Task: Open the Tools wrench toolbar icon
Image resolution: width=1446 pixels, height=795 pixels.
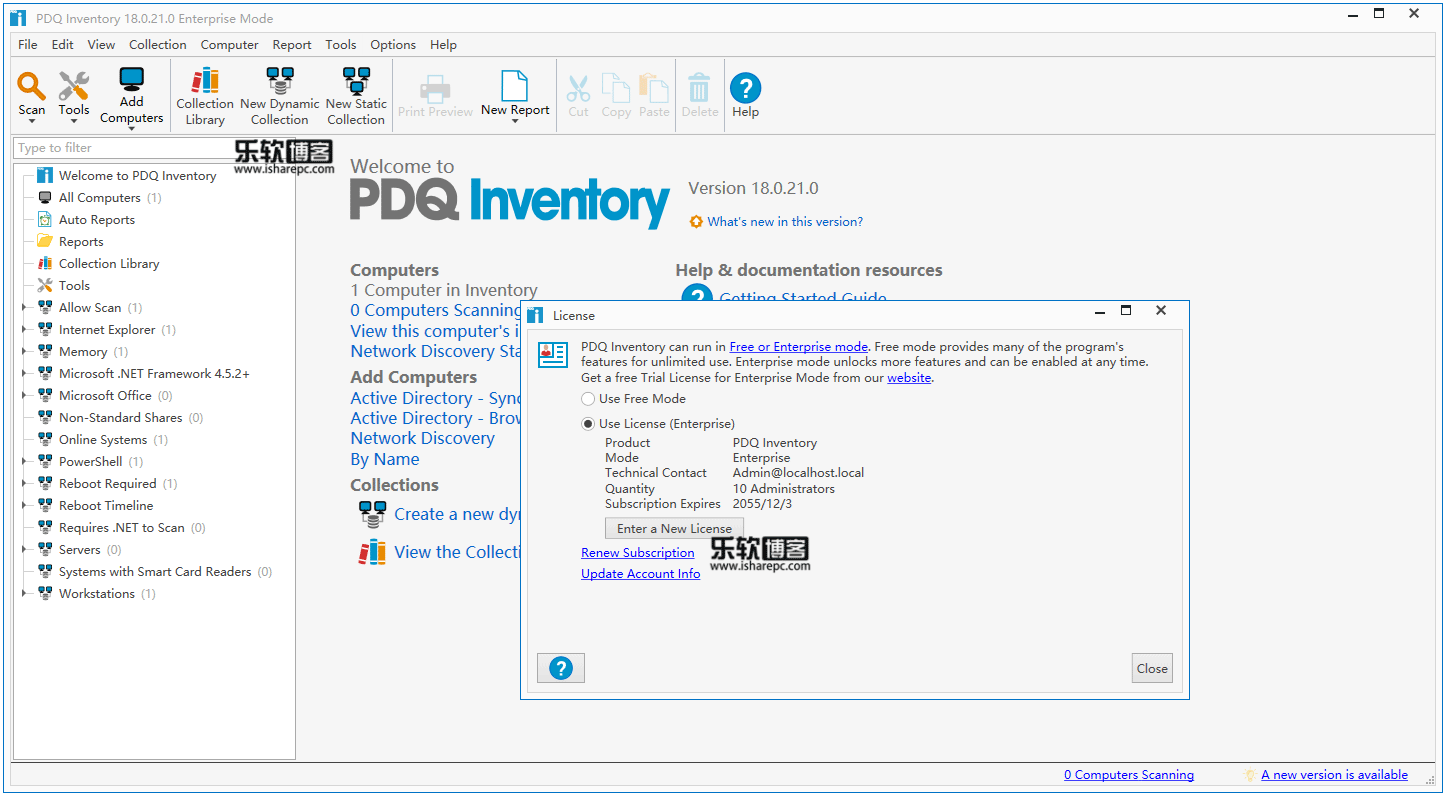Action: point(74,86)
